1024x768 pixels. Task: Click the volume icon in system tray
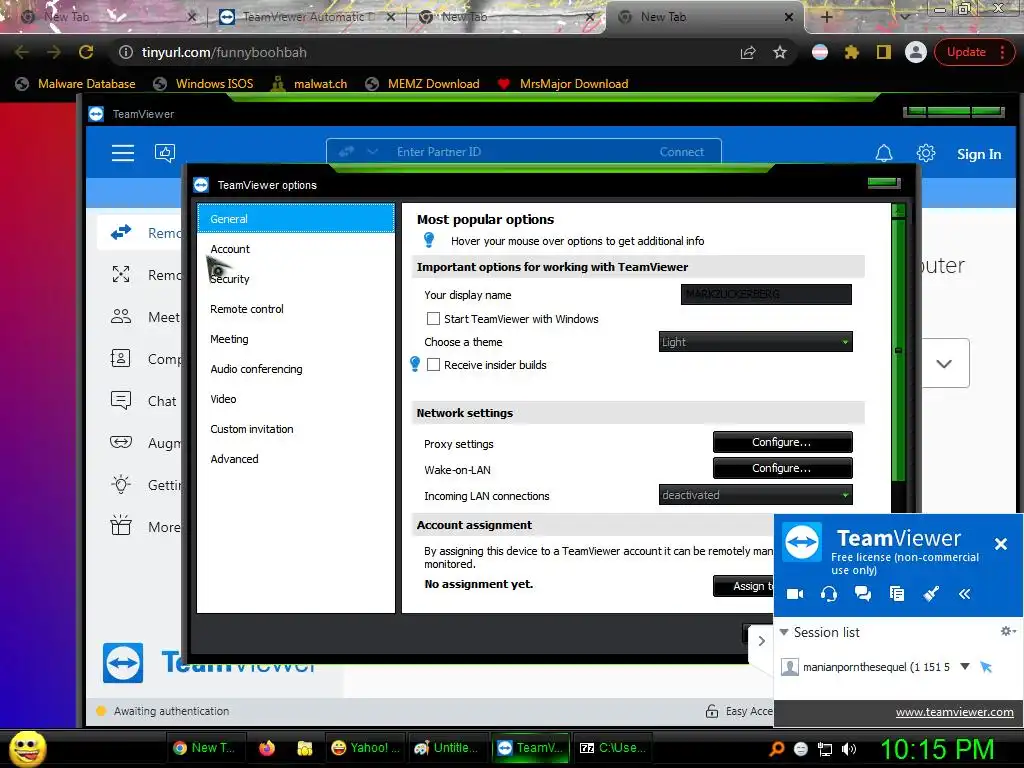[849, 749]
